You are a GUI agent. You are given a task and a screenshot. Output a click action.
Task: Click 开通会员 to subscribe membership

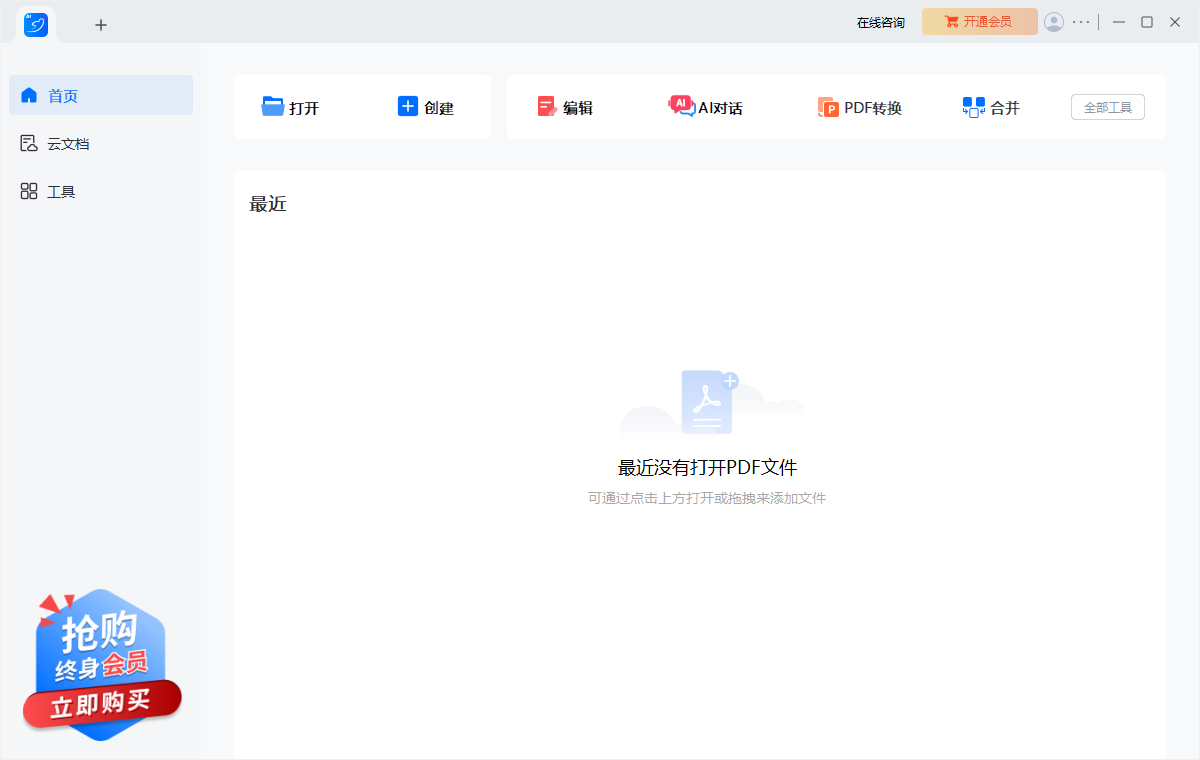[x=980, y=21]
